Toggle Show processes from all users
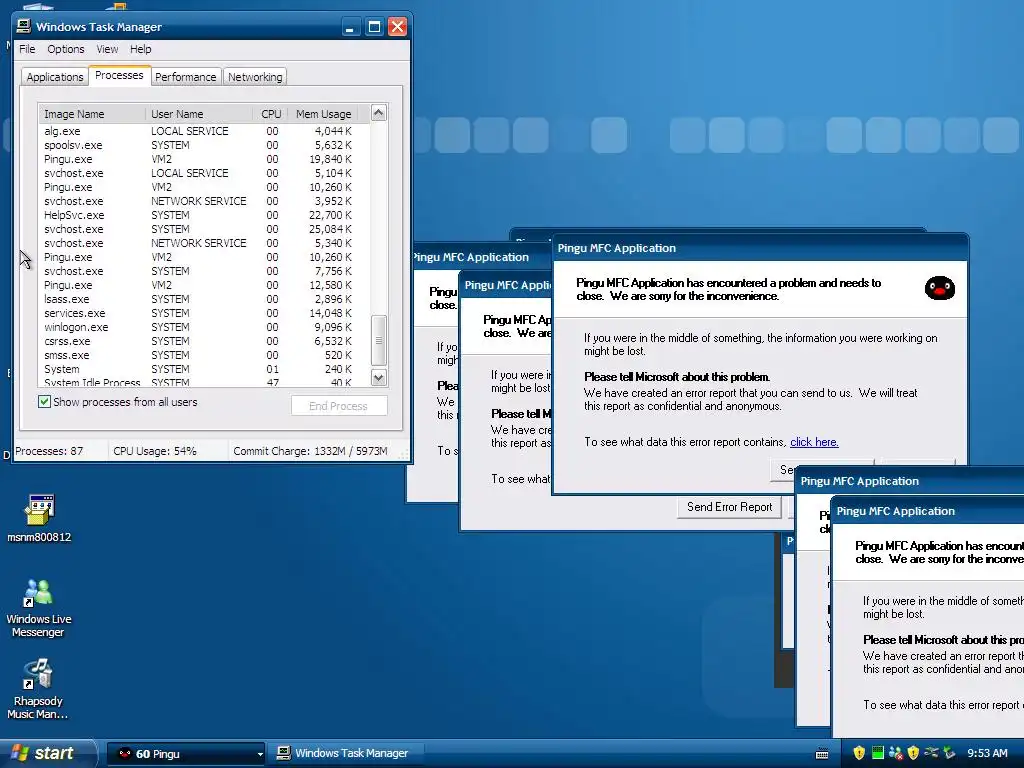Screen dimensions: 1024x768 (x=44, y=402)
